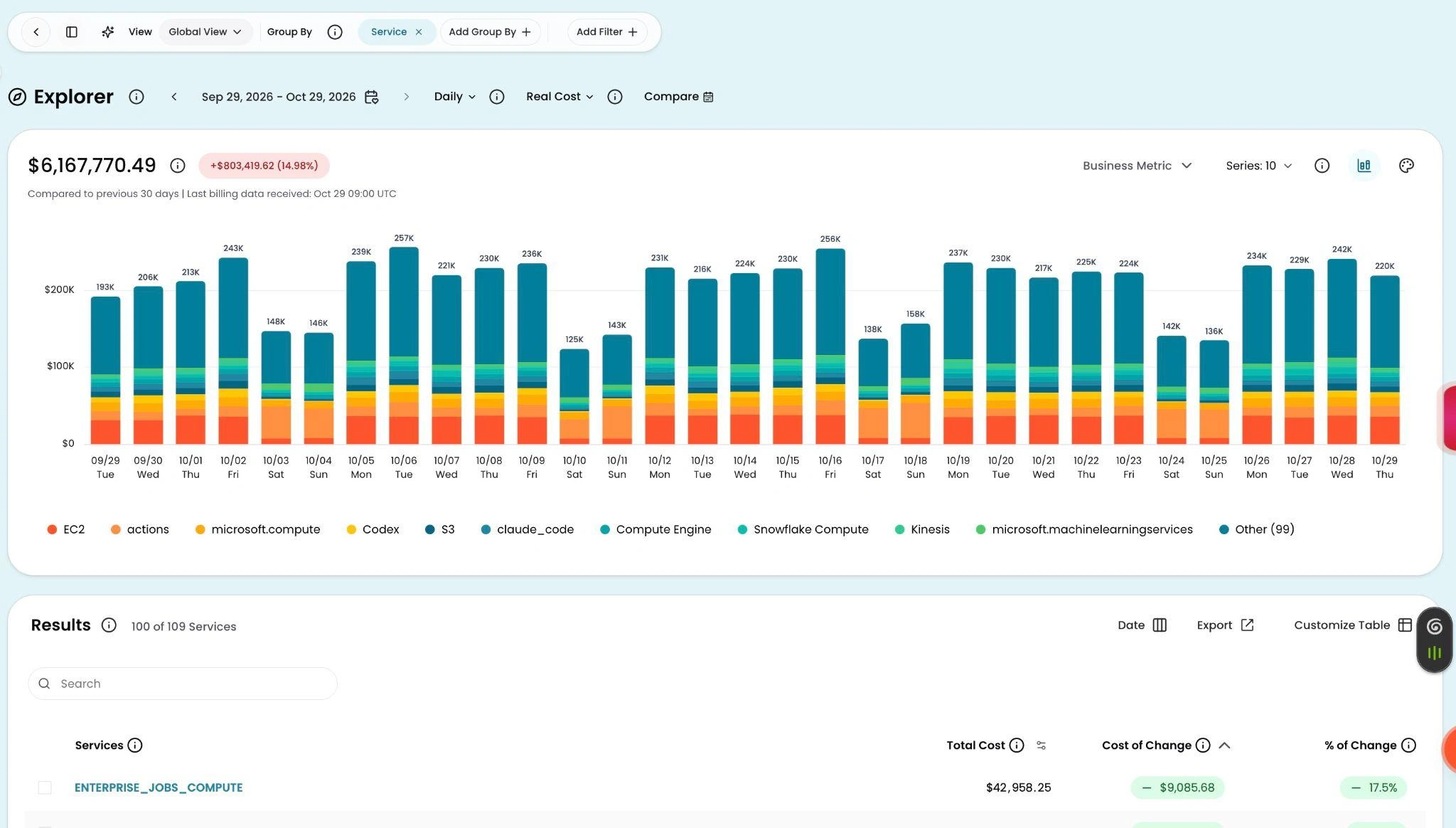Show info about Daily granularity
This screenshot has height=828, width=1456.
pos(497,97)
